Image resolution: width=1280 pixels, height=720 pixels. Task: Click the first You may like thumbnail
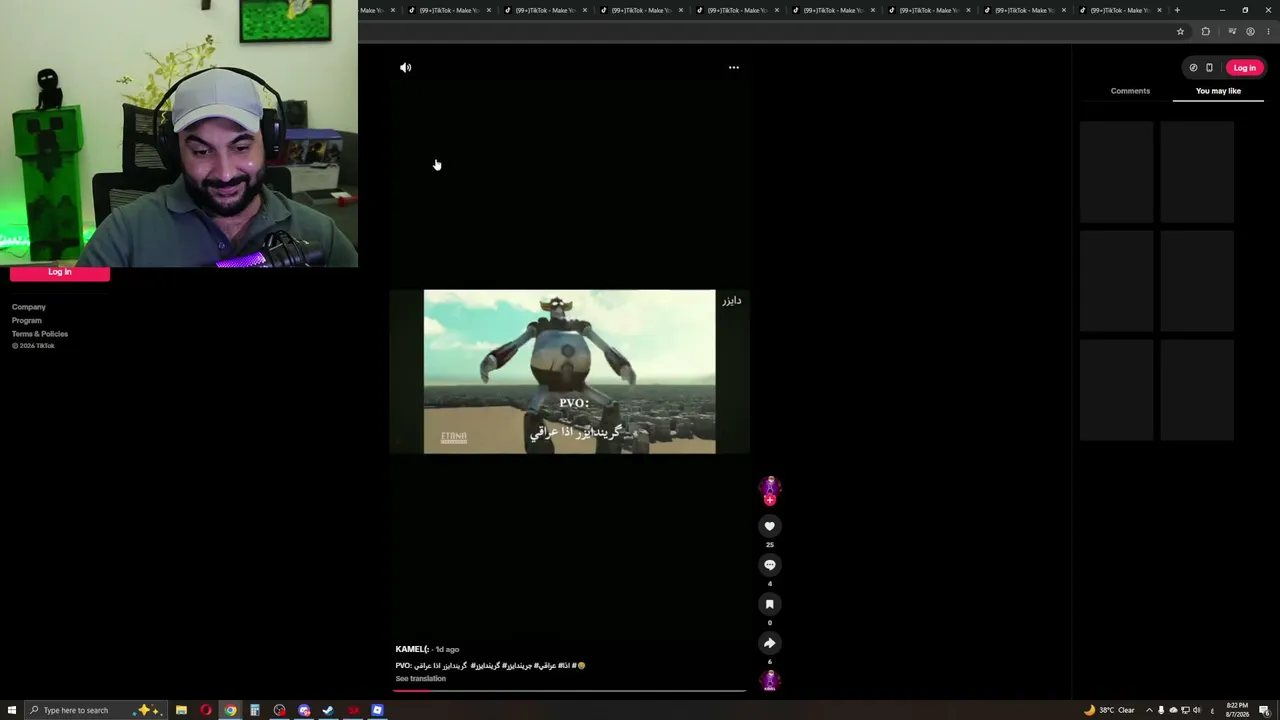coord(1116,172)
